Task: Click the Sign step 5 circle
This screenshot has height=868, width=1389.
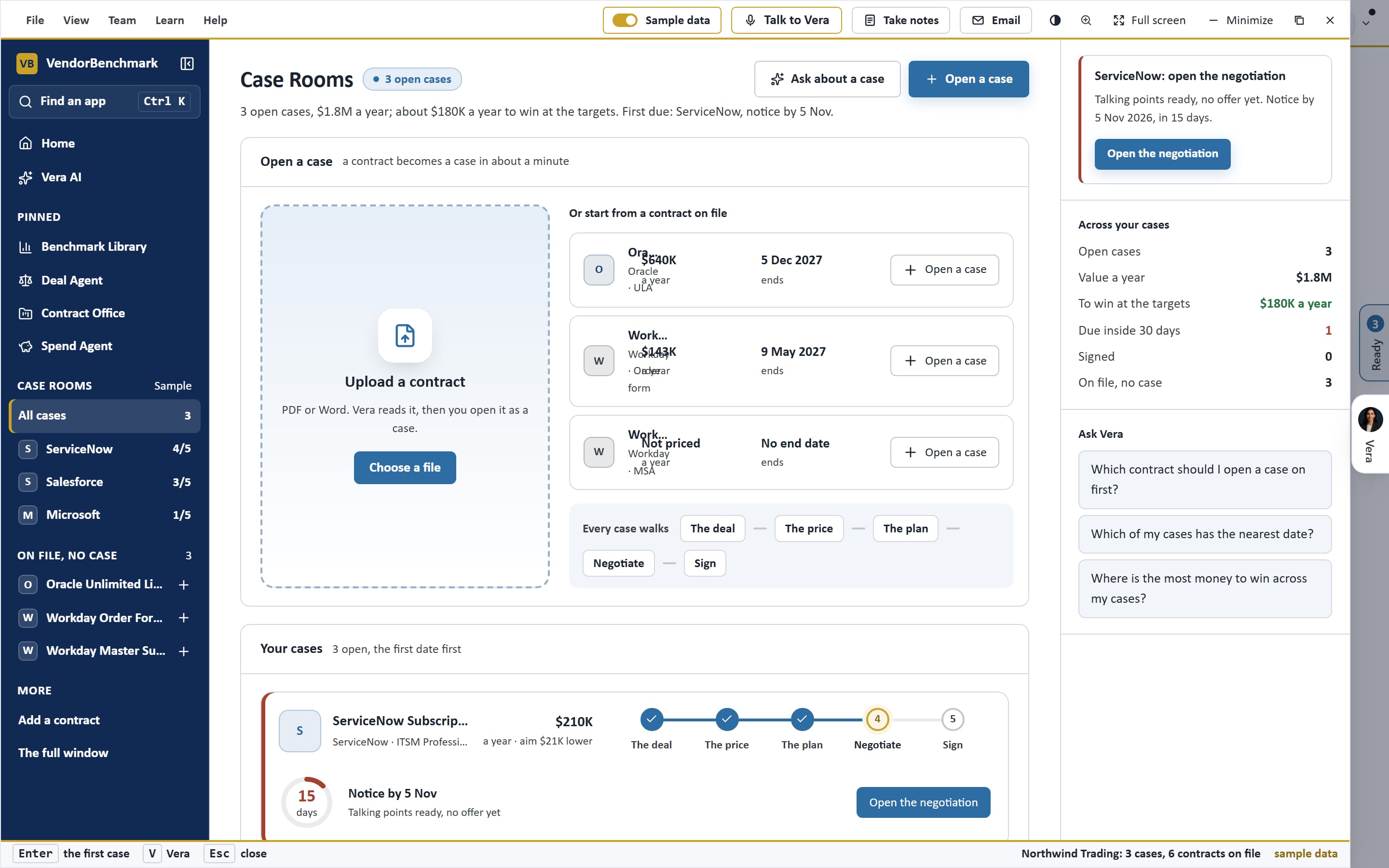Action: coord(952,719)
